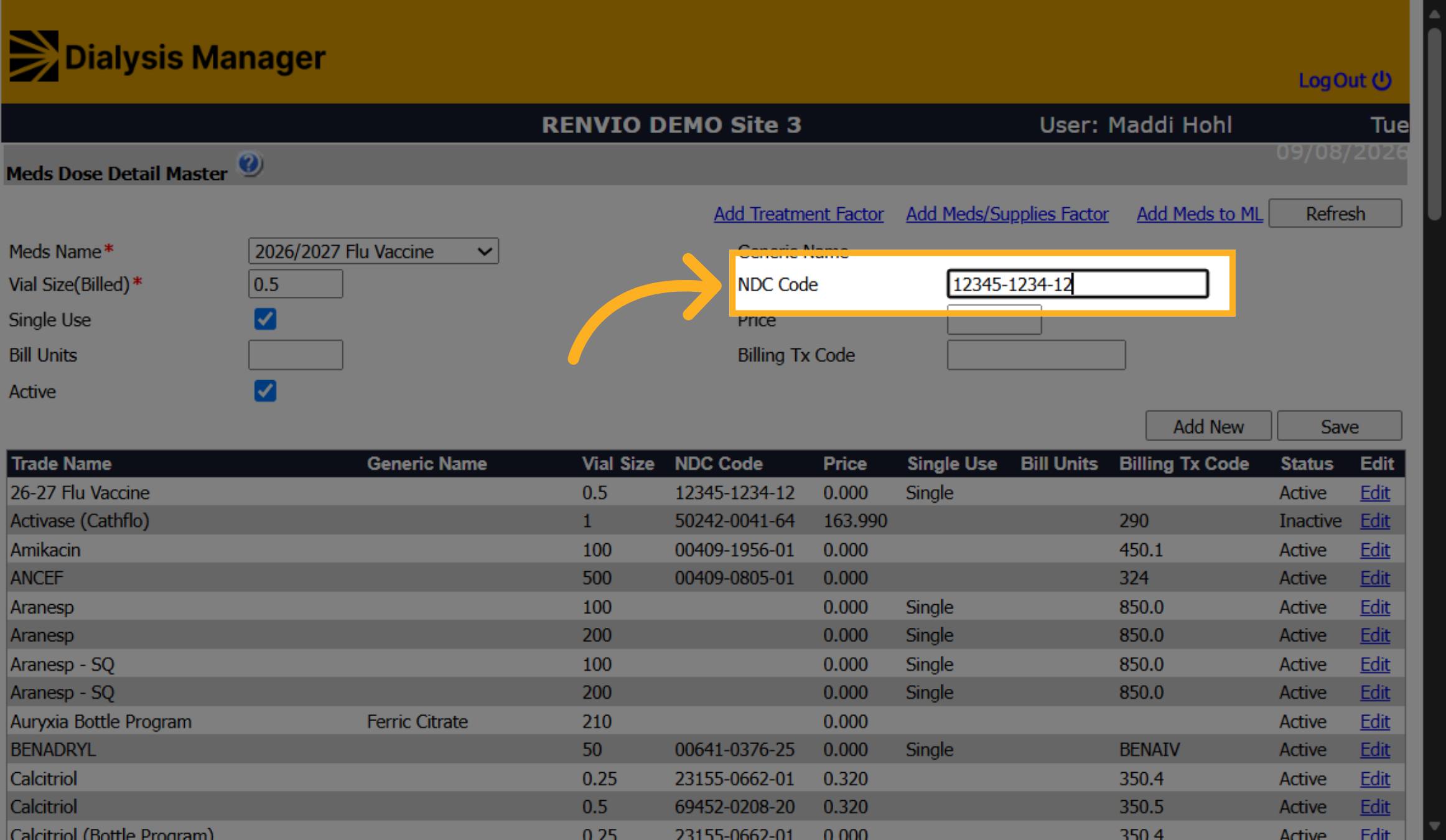Screen dimensions: 1446x840
Task: Select the Ferric Citrate generic name cell
Action: coord(417,722)
